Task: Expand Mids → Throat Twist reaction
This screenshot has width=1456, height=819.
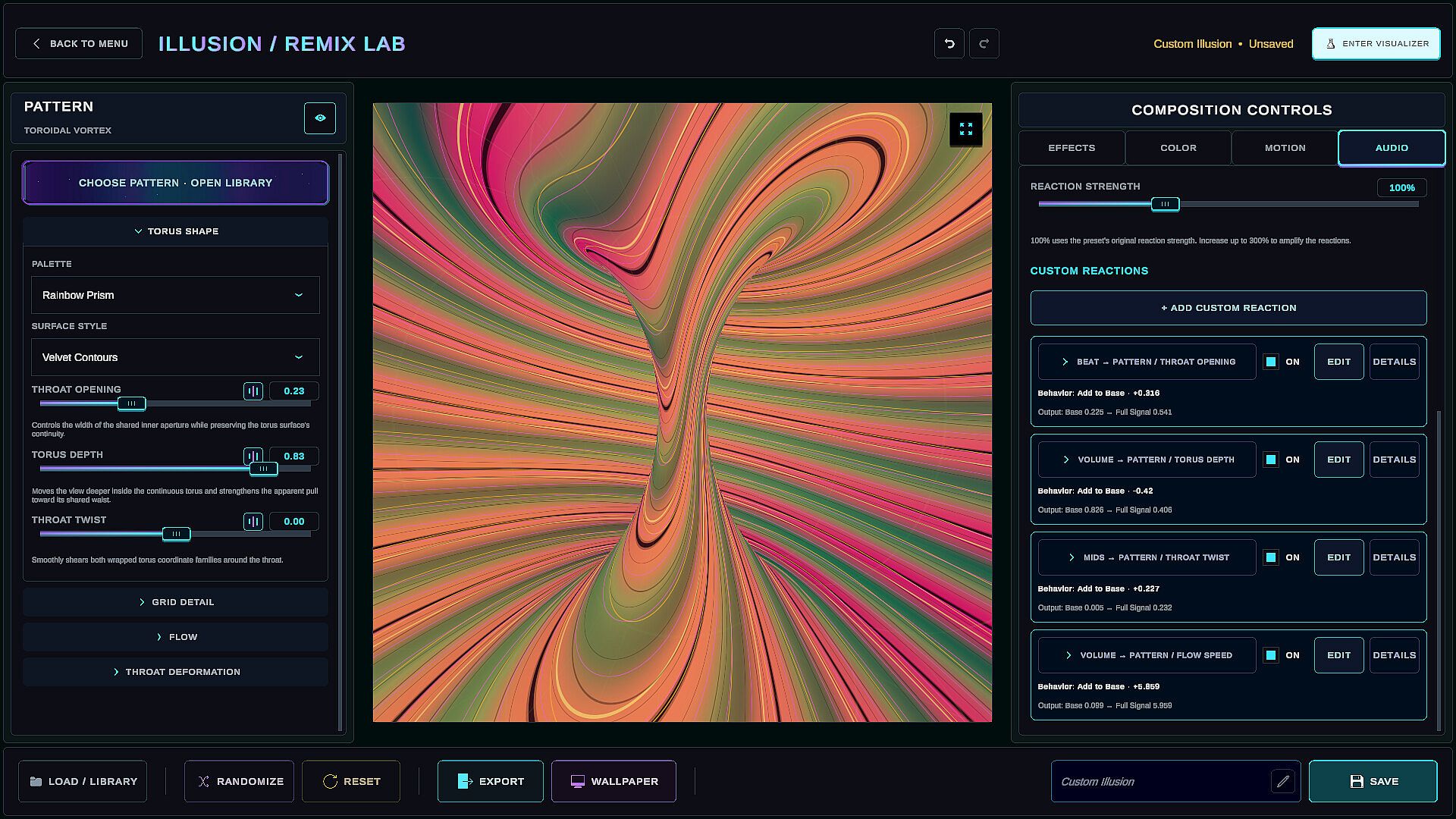Action: click(1147, 557)
